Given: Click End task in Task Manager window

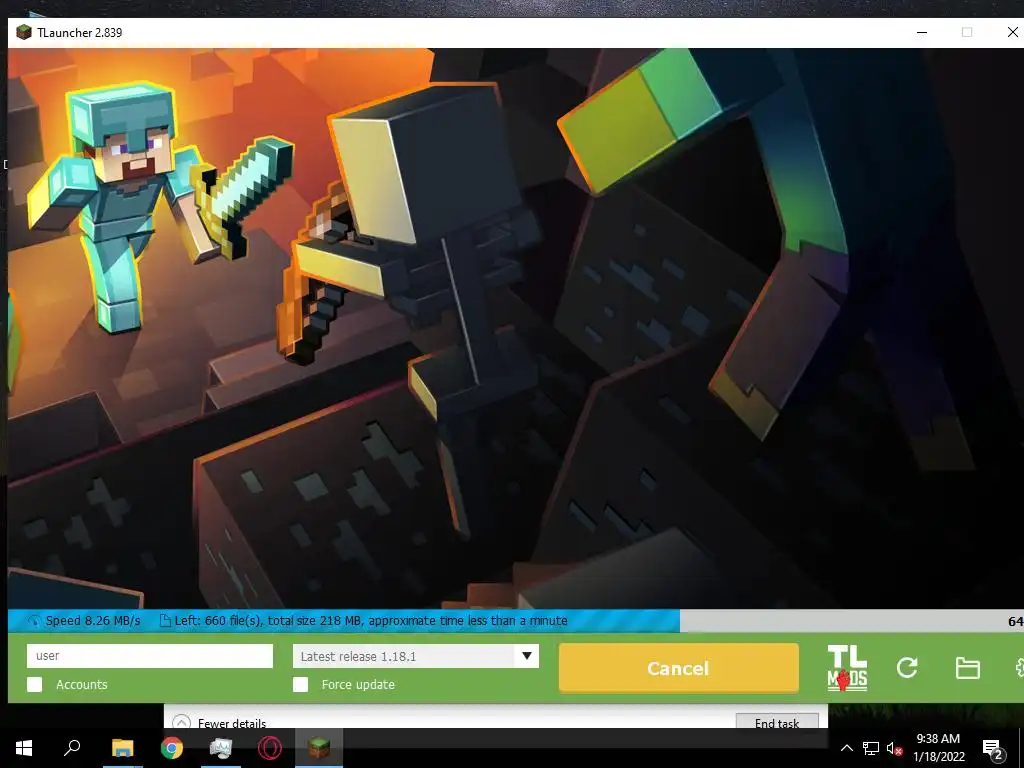Looking at the screenshot, I should [x=777, y=722].
